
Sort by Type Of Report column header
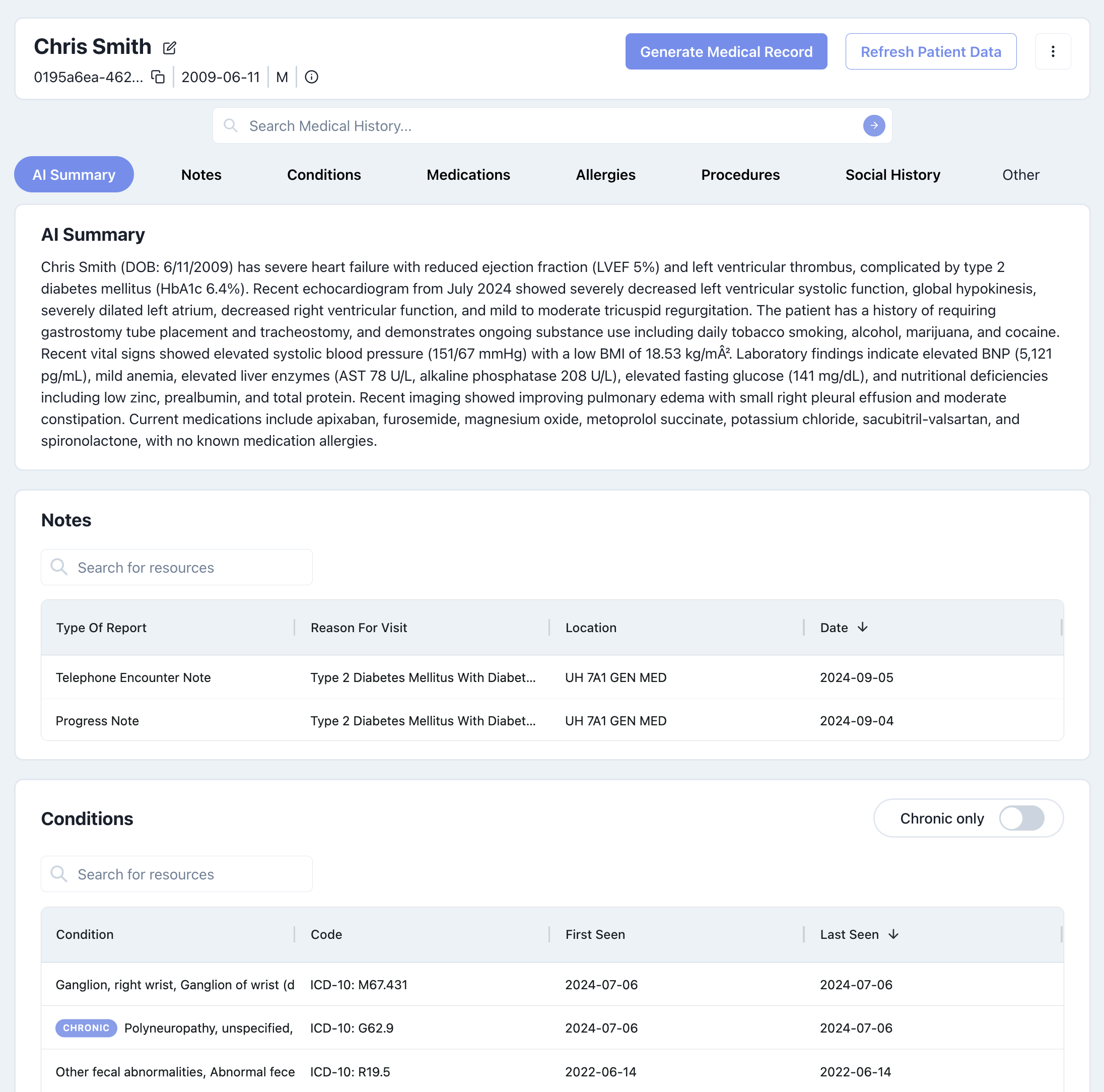(x=101, y=628)
